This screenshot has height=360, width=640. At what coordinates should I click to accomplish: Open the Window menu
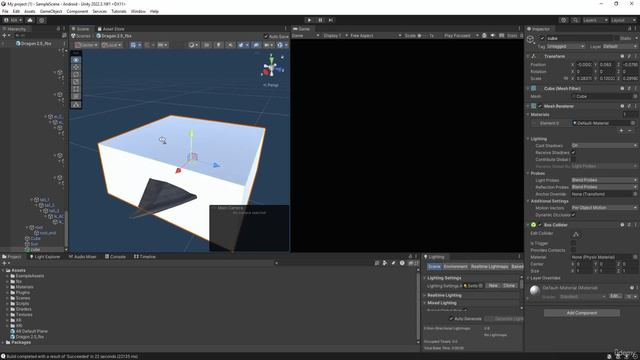point(138,11)
